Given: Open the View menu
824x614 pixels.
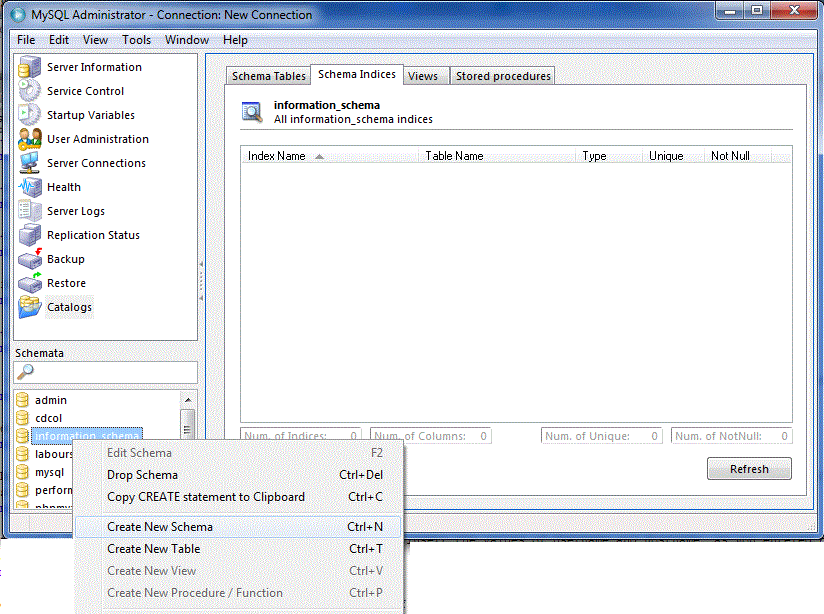Looking at the screenshot, I should pos(95,40).
